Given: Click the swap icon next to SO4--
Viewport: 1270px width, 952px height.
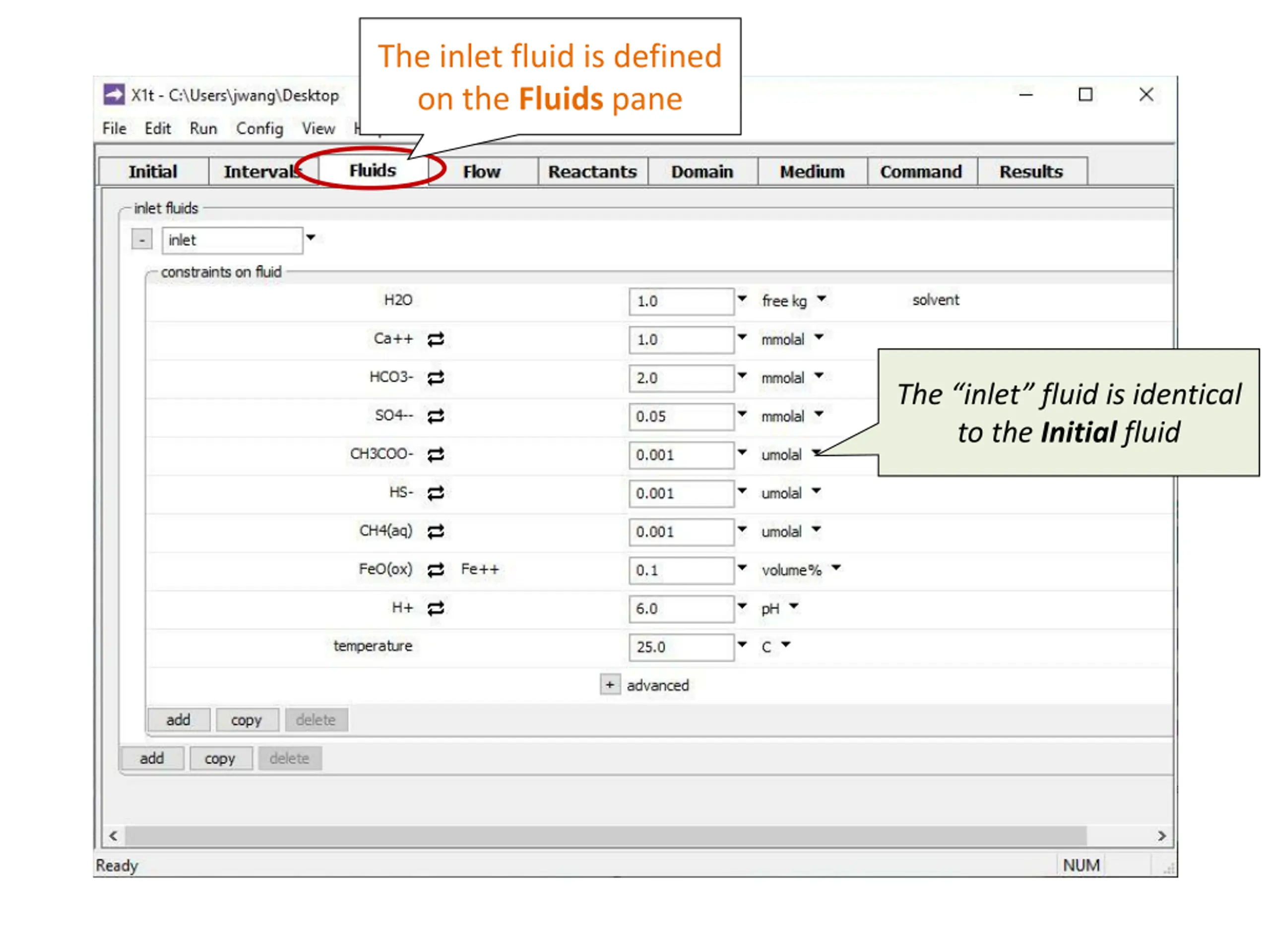Looking at the screenshot, I should 436,416.
